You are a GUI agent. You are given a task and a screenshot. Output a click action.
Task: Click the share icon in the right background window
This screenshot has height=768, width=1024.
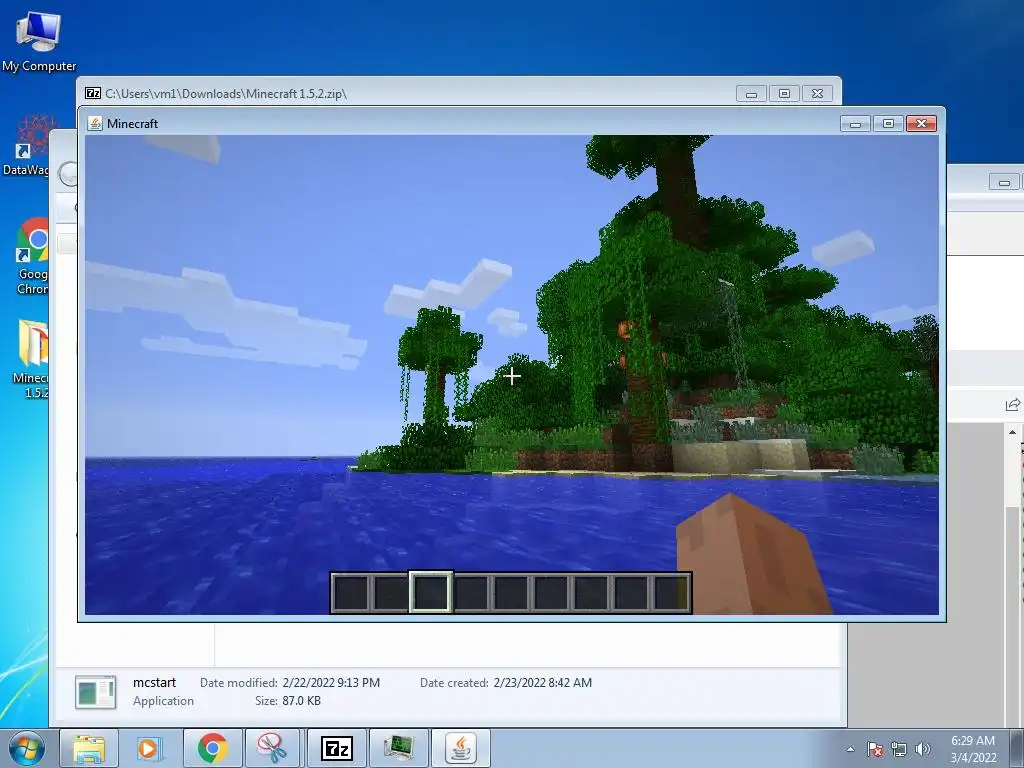[1012, 405]
